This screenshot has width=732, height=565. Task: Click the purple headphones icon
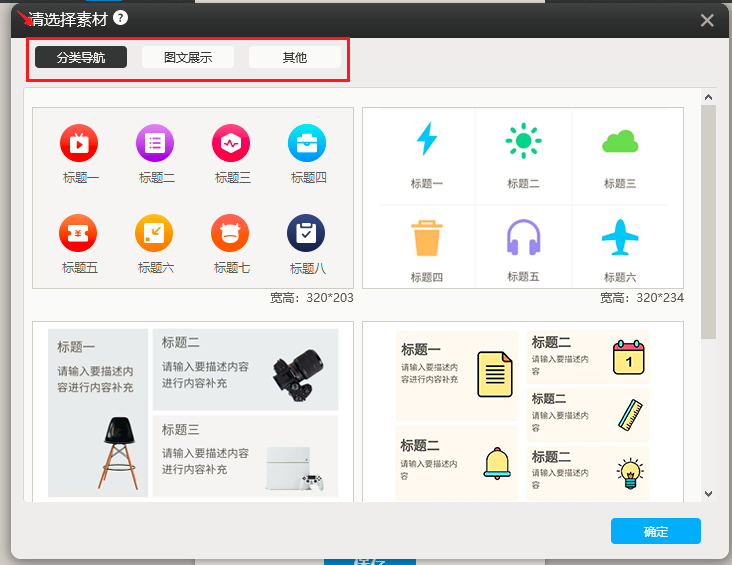[x=523, y=238]
